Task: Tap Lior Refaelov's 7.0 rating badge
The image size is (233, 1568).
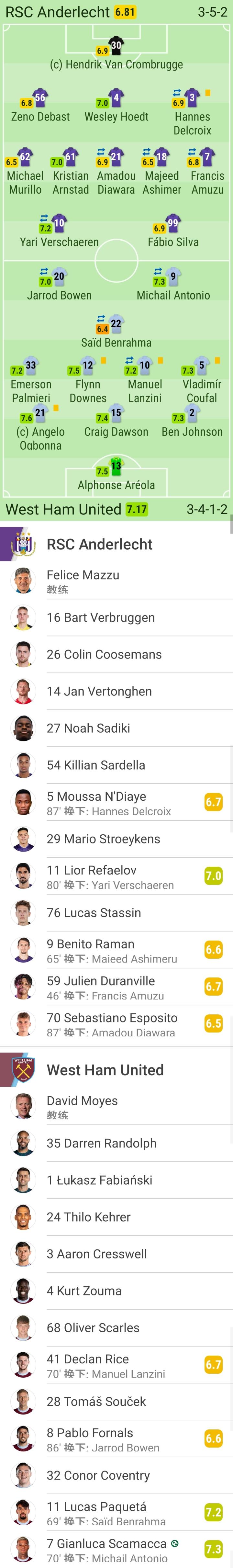Action: pyautogui.click(x=213, y=876)
